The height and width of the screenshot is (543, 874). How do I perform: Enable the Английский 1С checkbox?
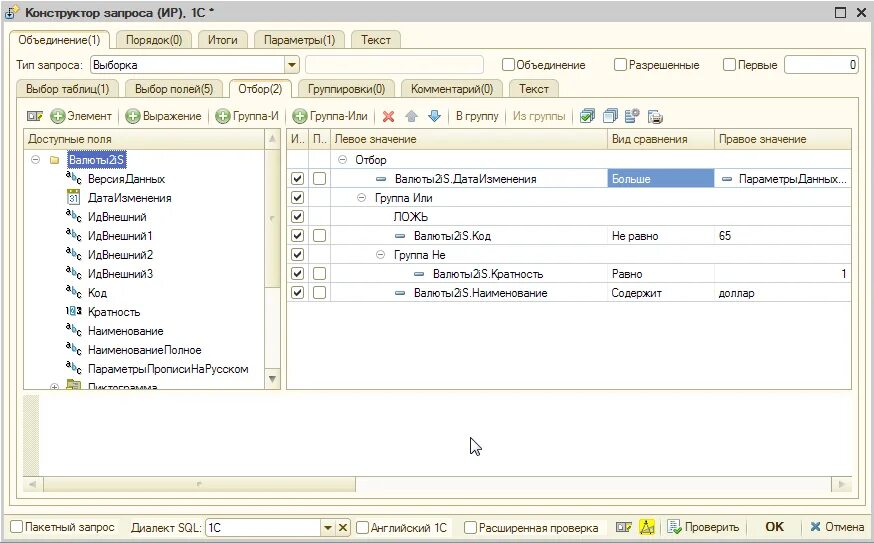(362, 527)
